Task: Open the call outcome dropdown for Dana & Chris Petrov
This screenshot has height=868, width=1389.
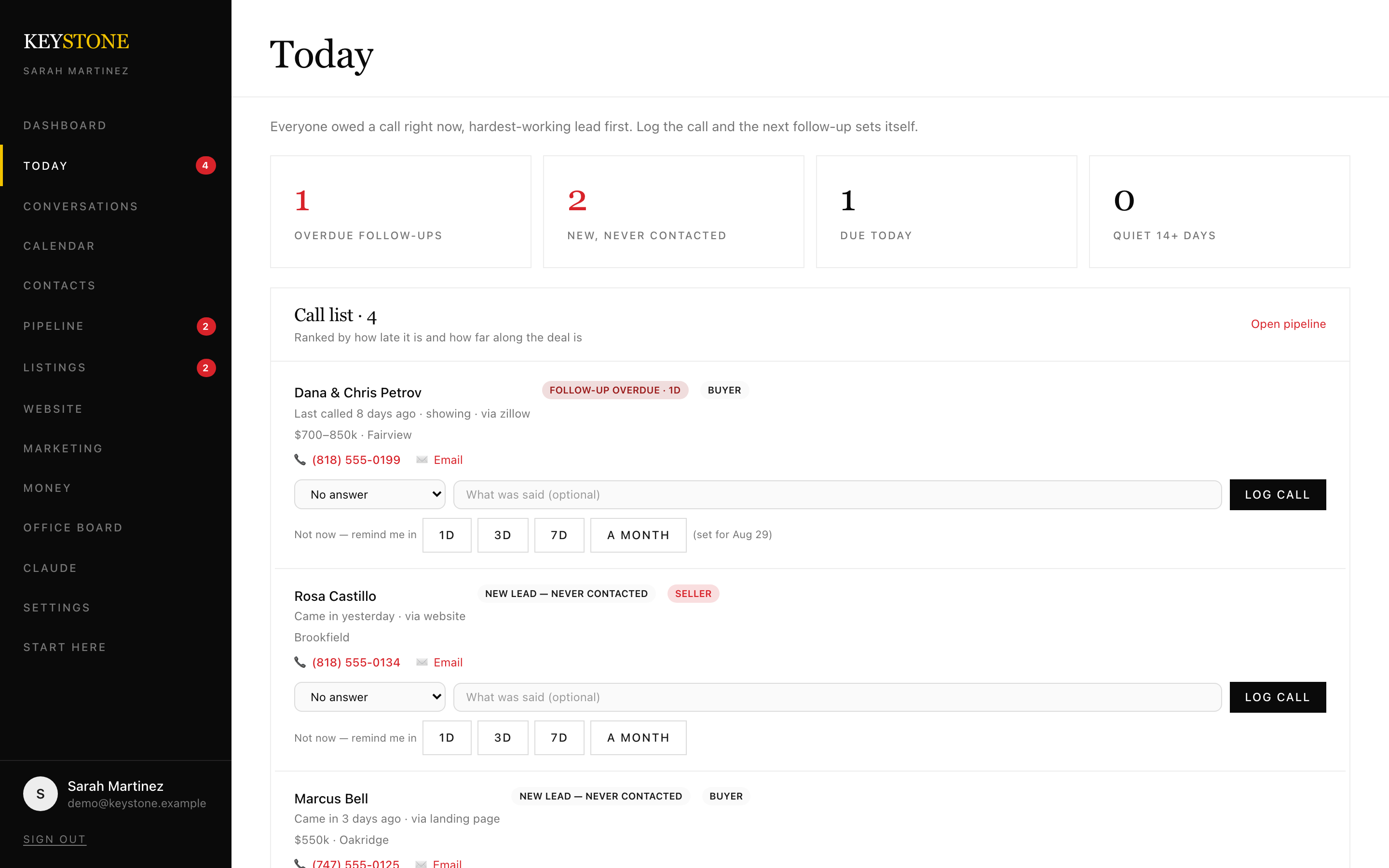Action: [x=369, y=495]
